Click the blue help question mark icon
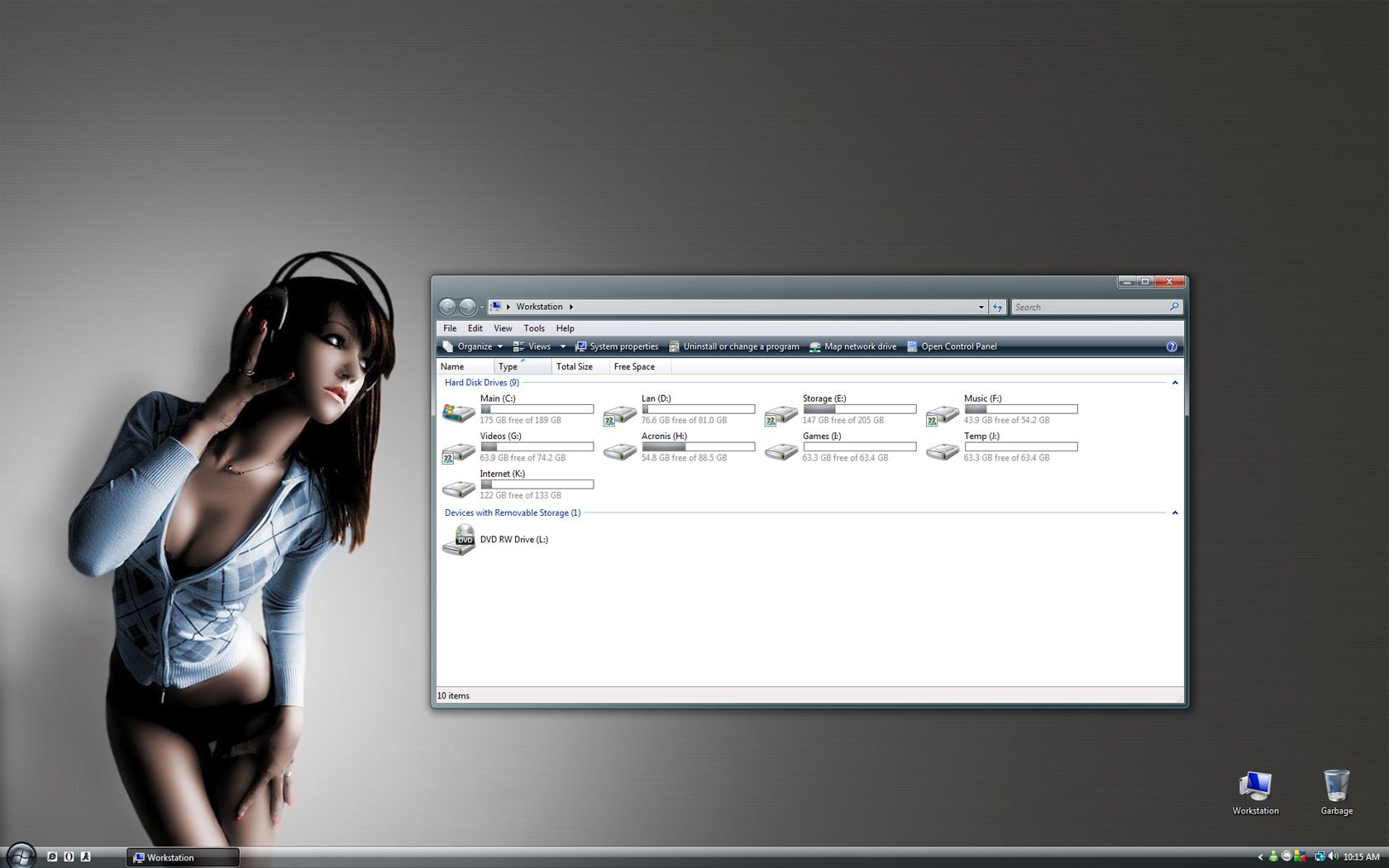1389x868 pixels. tap(1171, 346)
